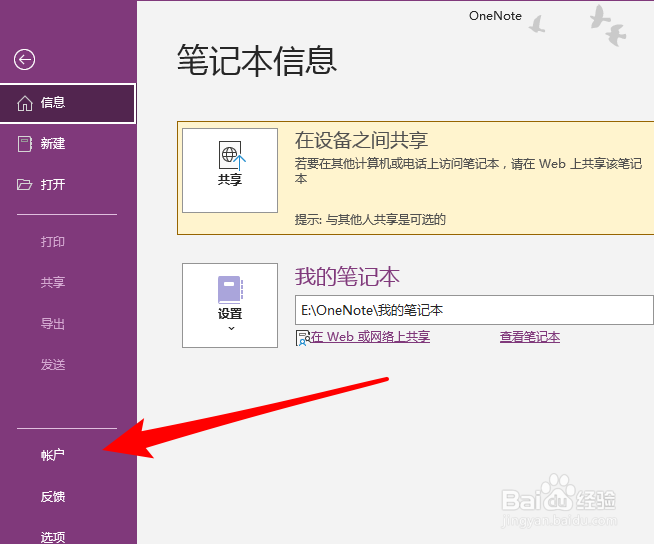Viewport: 654px width, 544px height.
Task: Click the 新建 notebook icon
Action: click(25, 144)
